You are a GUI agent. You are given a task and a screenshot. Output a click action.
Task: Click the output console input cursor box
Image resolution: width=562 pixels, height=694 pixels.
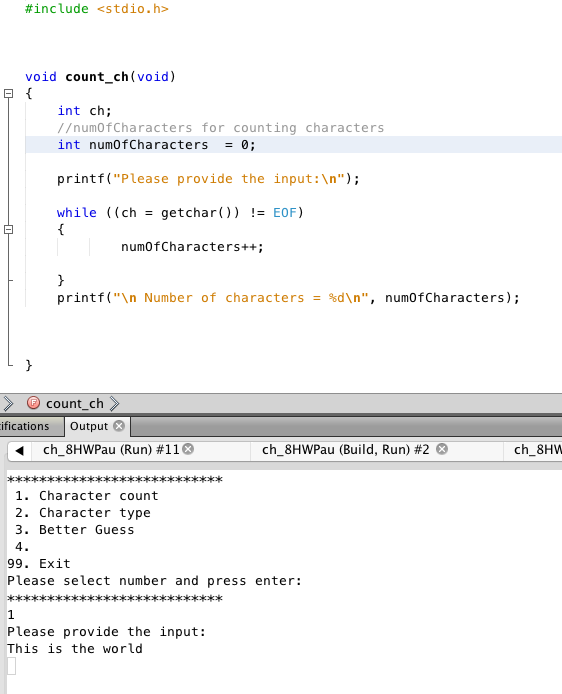click(12, 666)
